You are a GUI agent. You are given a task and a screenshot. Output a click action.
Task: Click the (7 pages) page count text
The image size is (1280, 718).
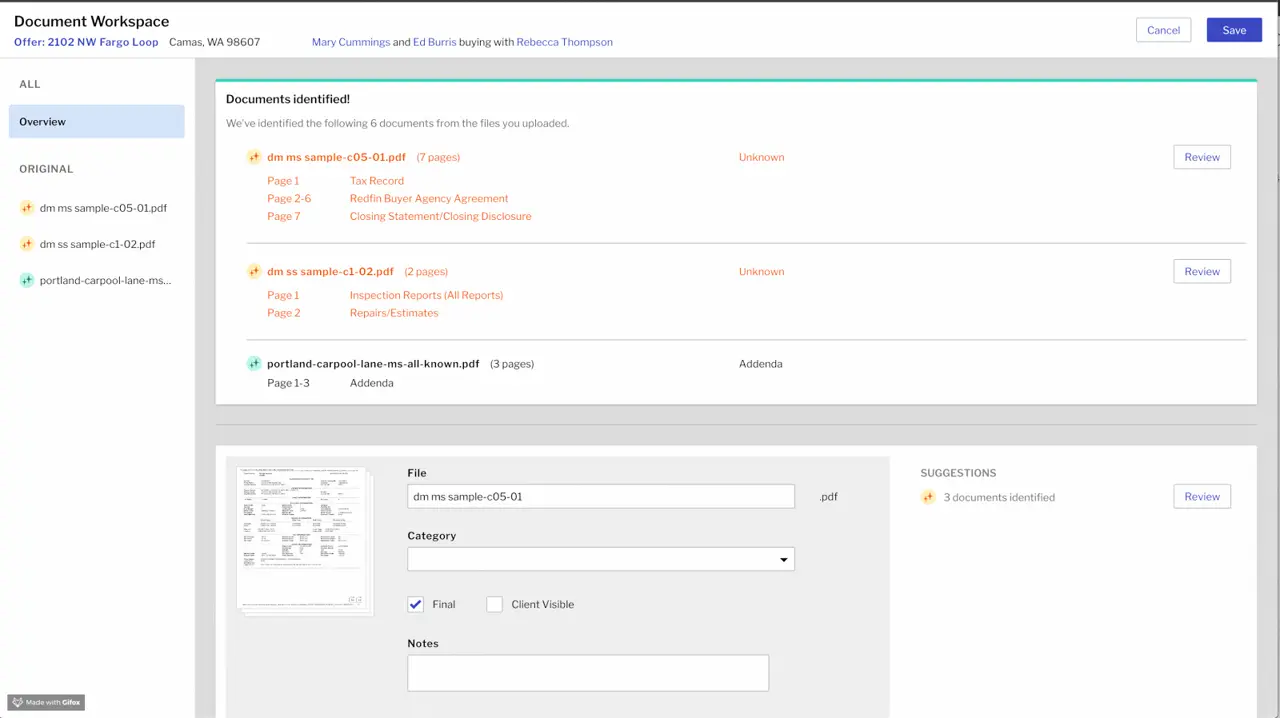(x=438, y=157)
